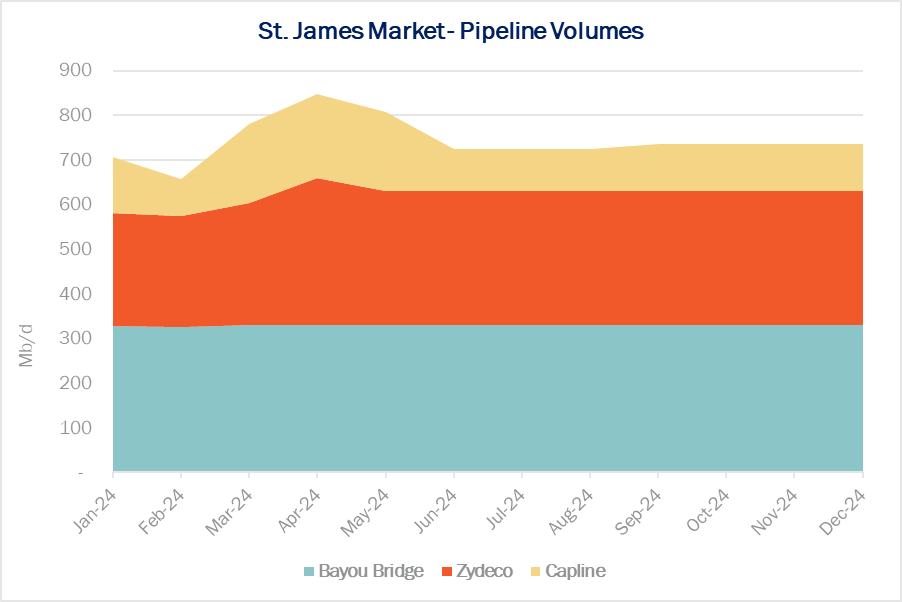The height and width of the screenshot is (602, 902).
Task: Click the 800 y-axis label
Action: click(75, 115)
